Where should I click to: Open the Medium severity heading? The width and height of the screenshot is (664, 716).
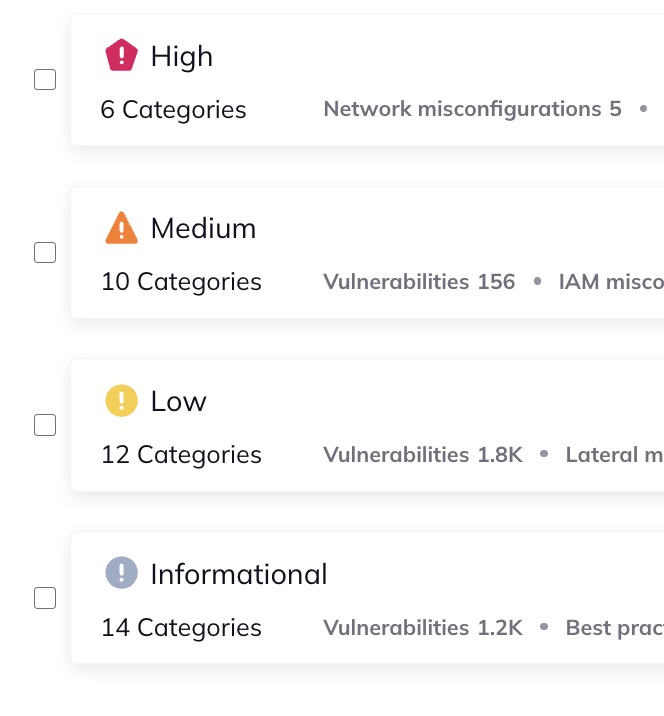coord(203,229)
